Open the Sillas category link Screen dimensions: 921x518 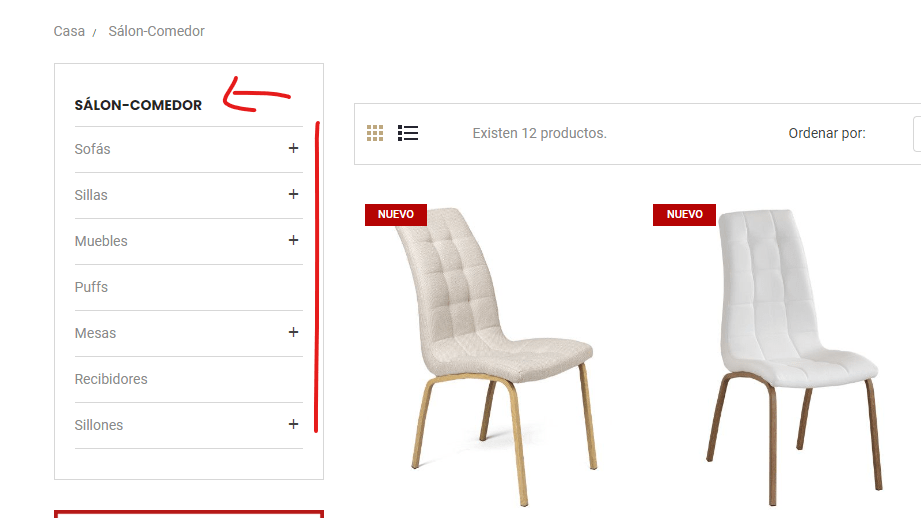click(x=91, y=195)
